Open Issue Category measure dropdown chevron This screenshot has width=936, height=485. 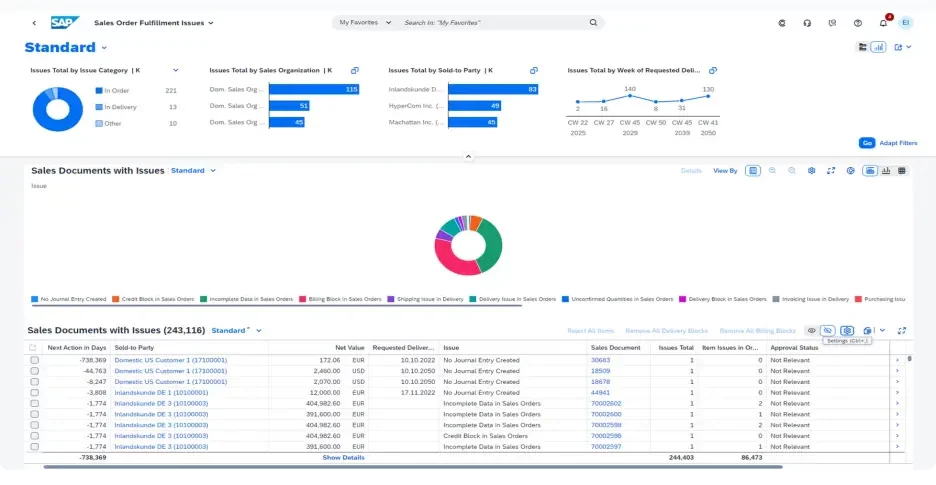(x=176, y=70)
